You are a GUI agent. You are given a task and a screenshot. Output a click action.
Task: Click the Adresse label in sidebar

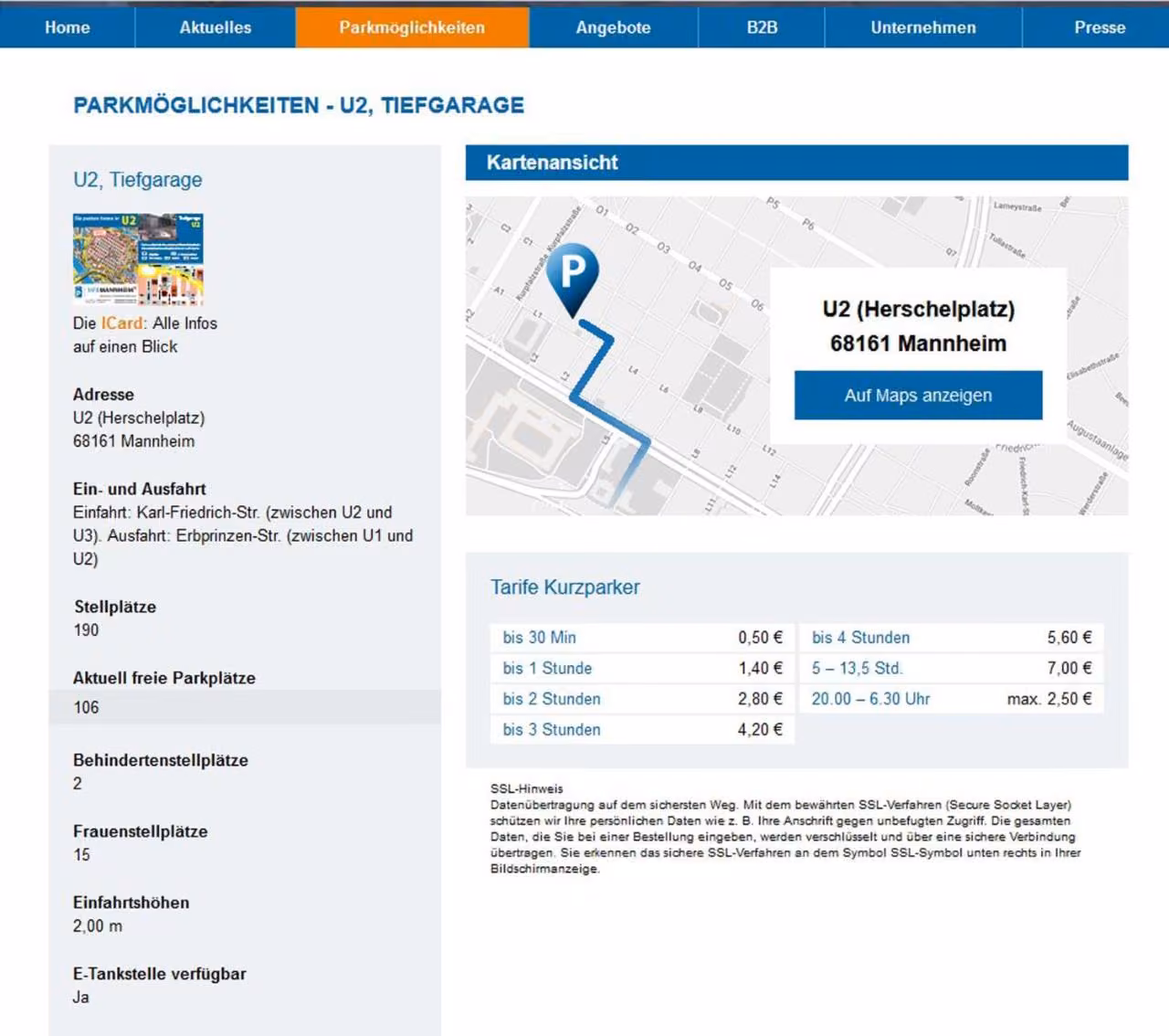(103, 395)
